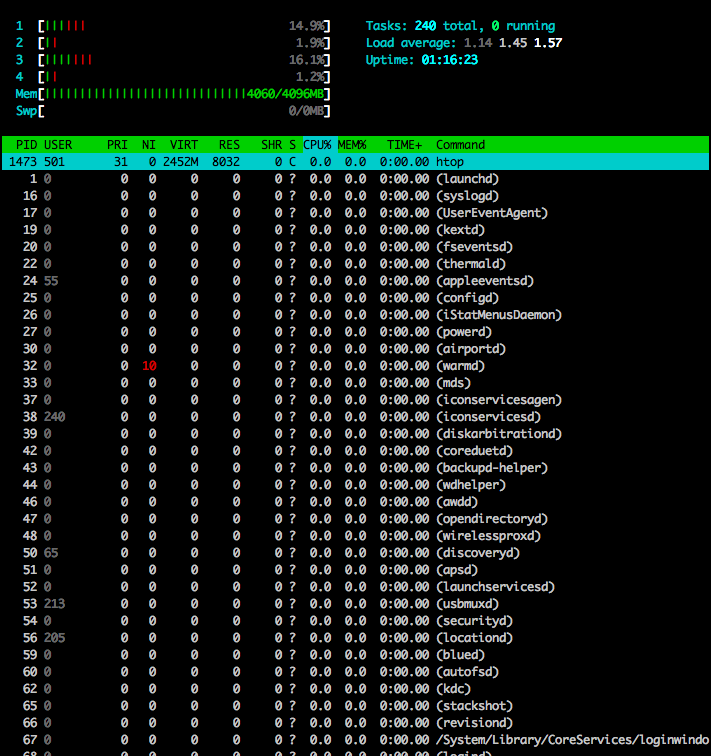Select the (coreduetd) process row
This screenshot has height=756, width=711.
click(355, 451)
